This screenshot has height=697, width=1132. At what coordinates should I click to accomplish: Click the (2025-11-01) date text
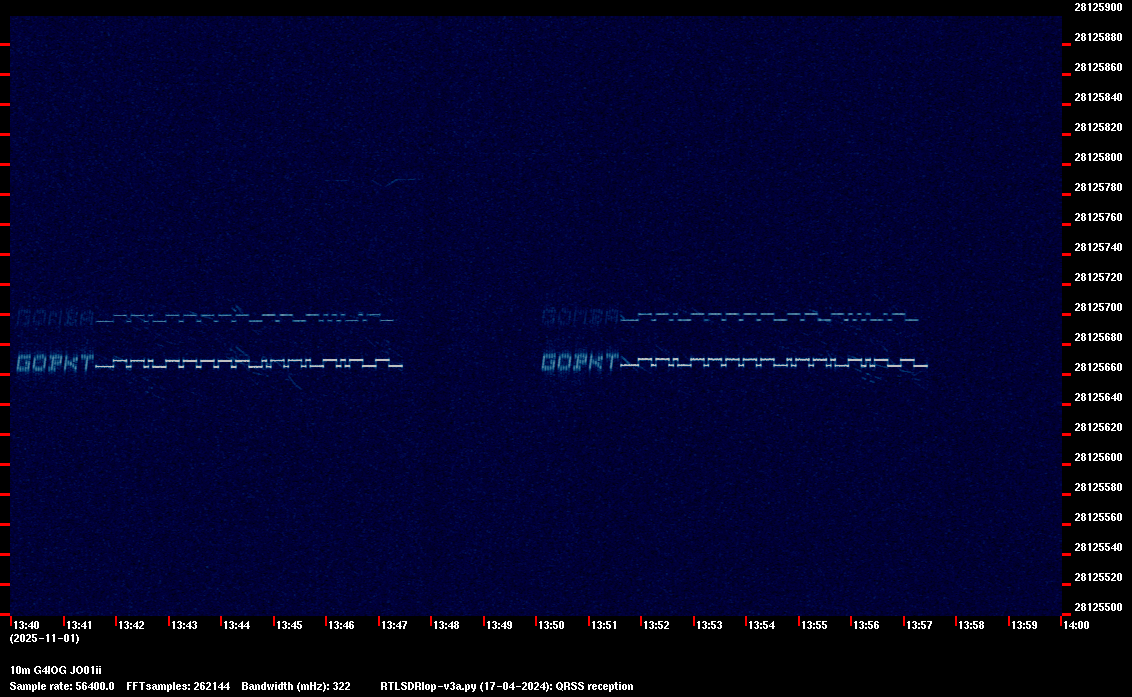click(44, 638)
